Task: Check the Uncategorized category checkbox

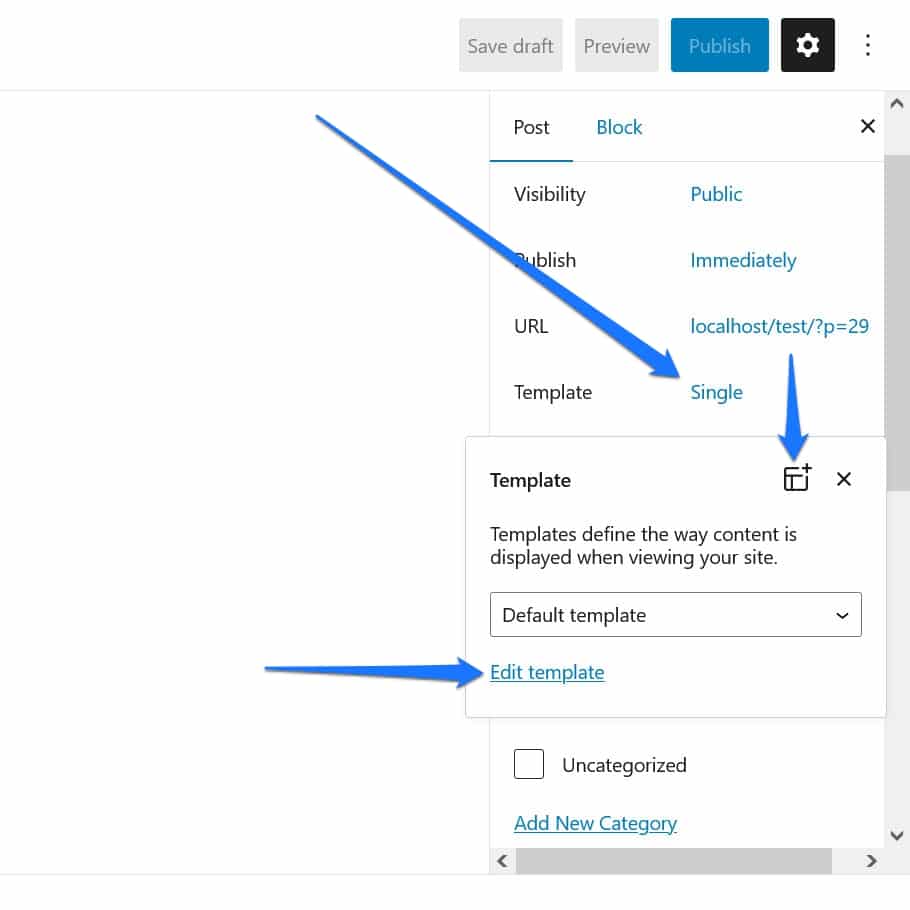Action: coord(529,765)
